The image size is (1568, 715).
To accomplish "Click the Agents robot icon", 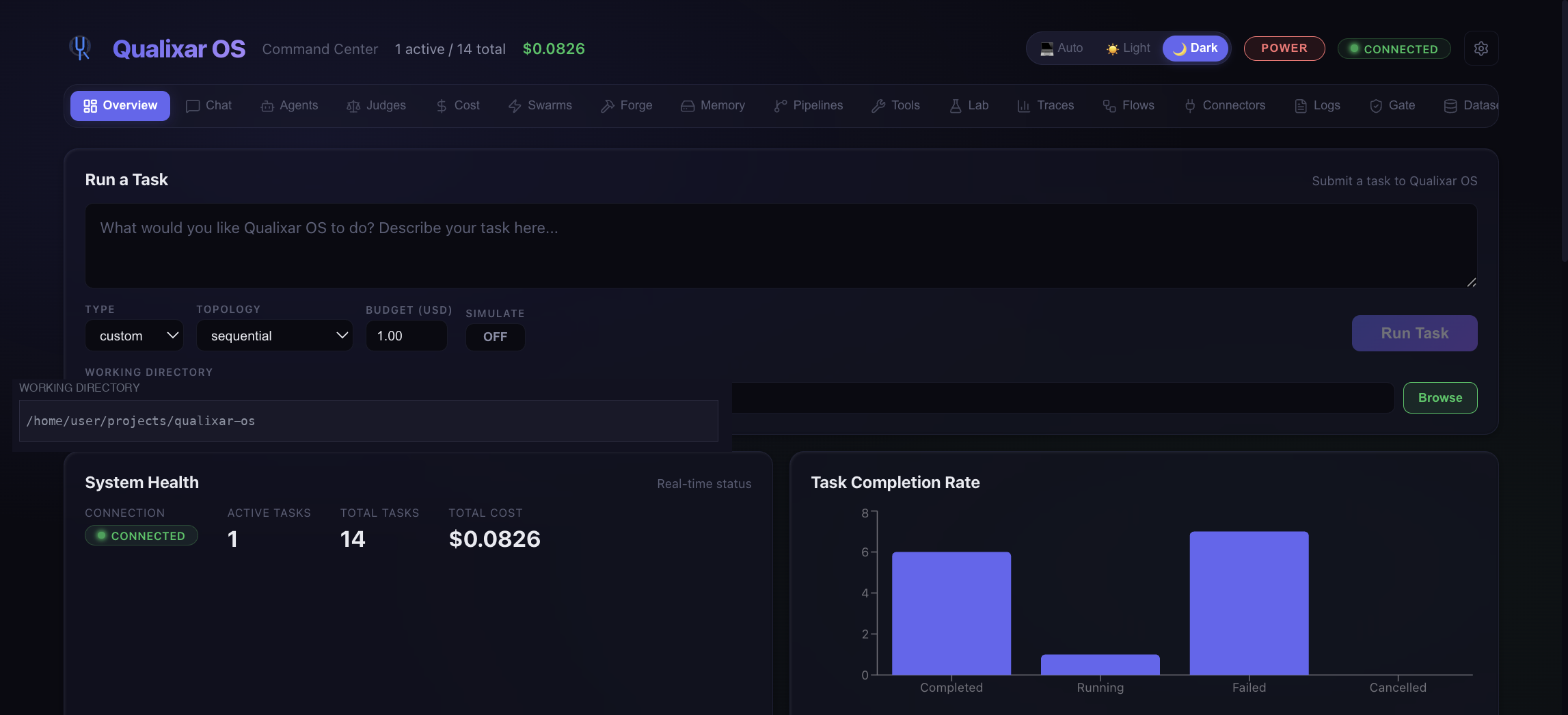I will 267,106.
